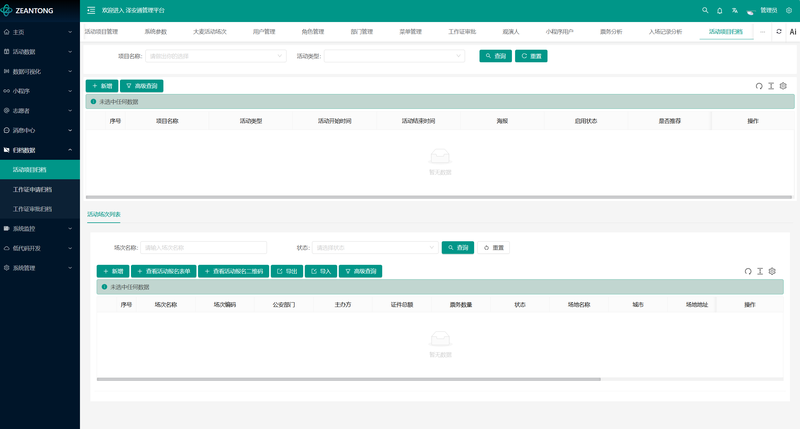This screenshot has width=800, height=429.
Task: Open the tab-bar more options ellipsis
Action: (763, 32)
